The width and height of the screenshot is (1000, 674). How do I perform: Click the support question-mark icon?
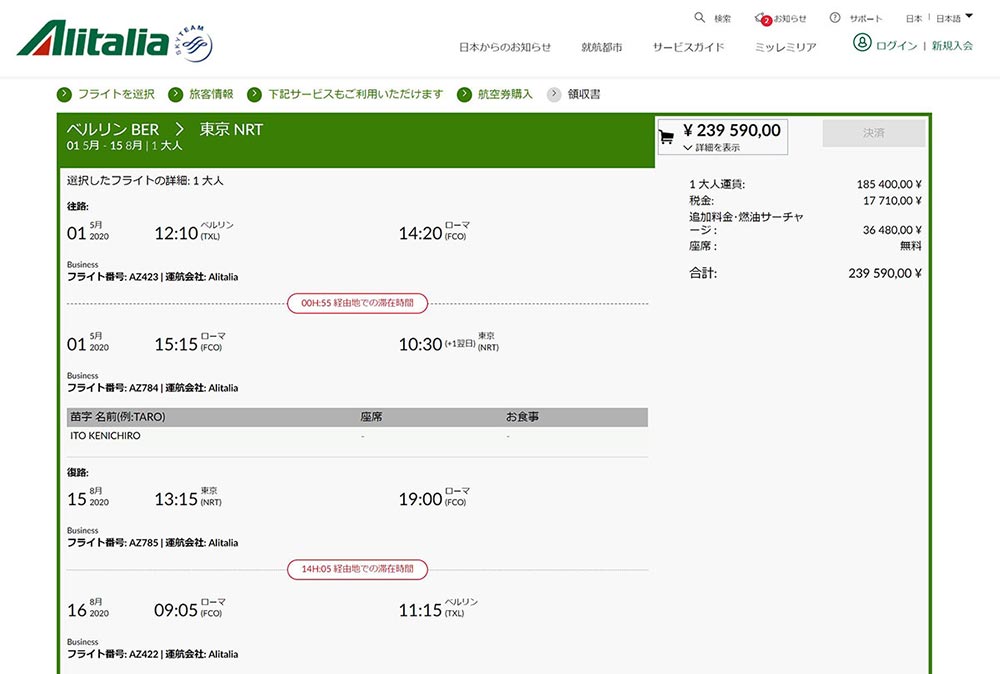click(x=835, y=18)
